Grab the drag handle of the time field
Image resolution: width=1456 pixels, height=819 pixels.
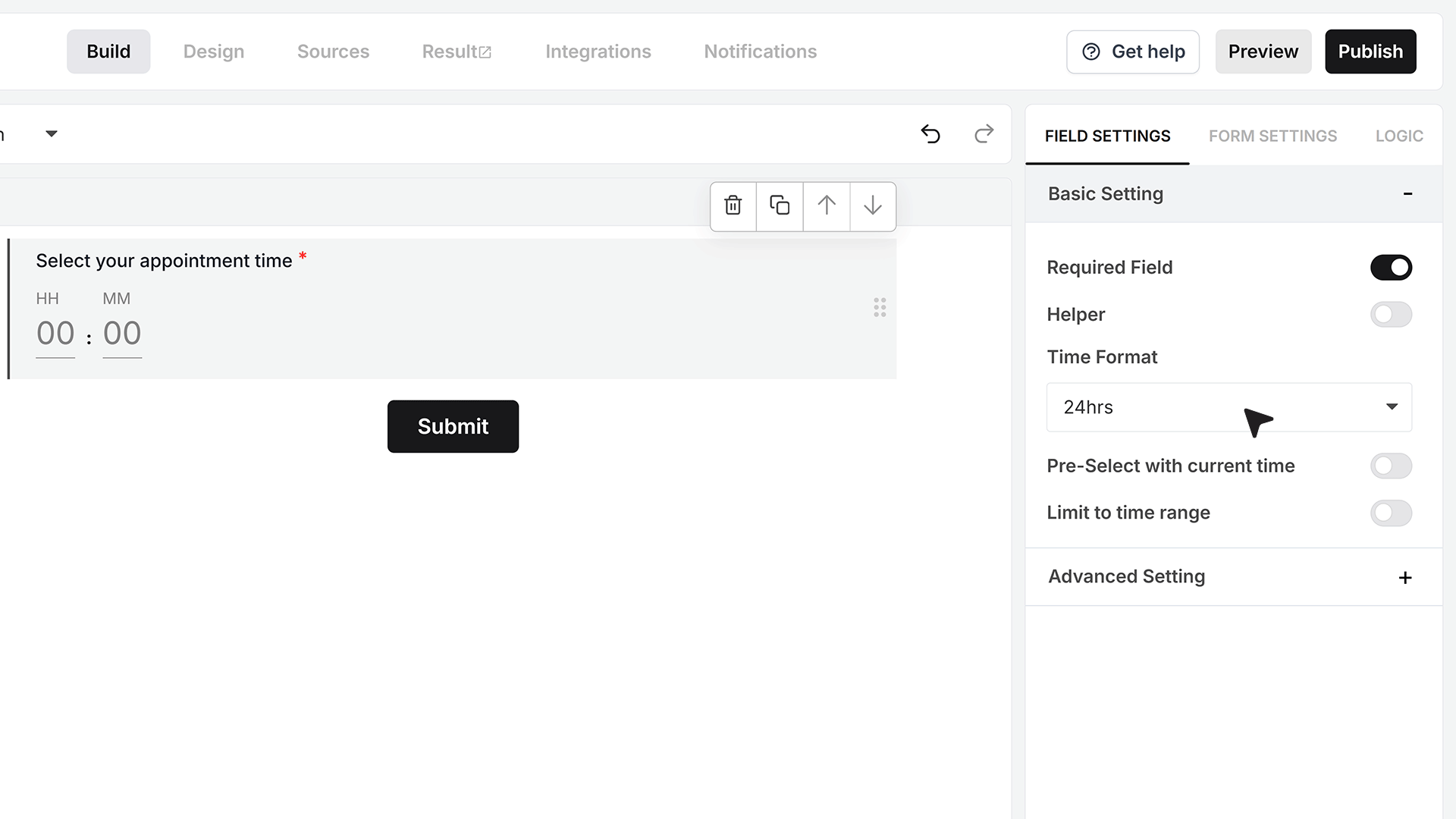click(x=880, y=307)
